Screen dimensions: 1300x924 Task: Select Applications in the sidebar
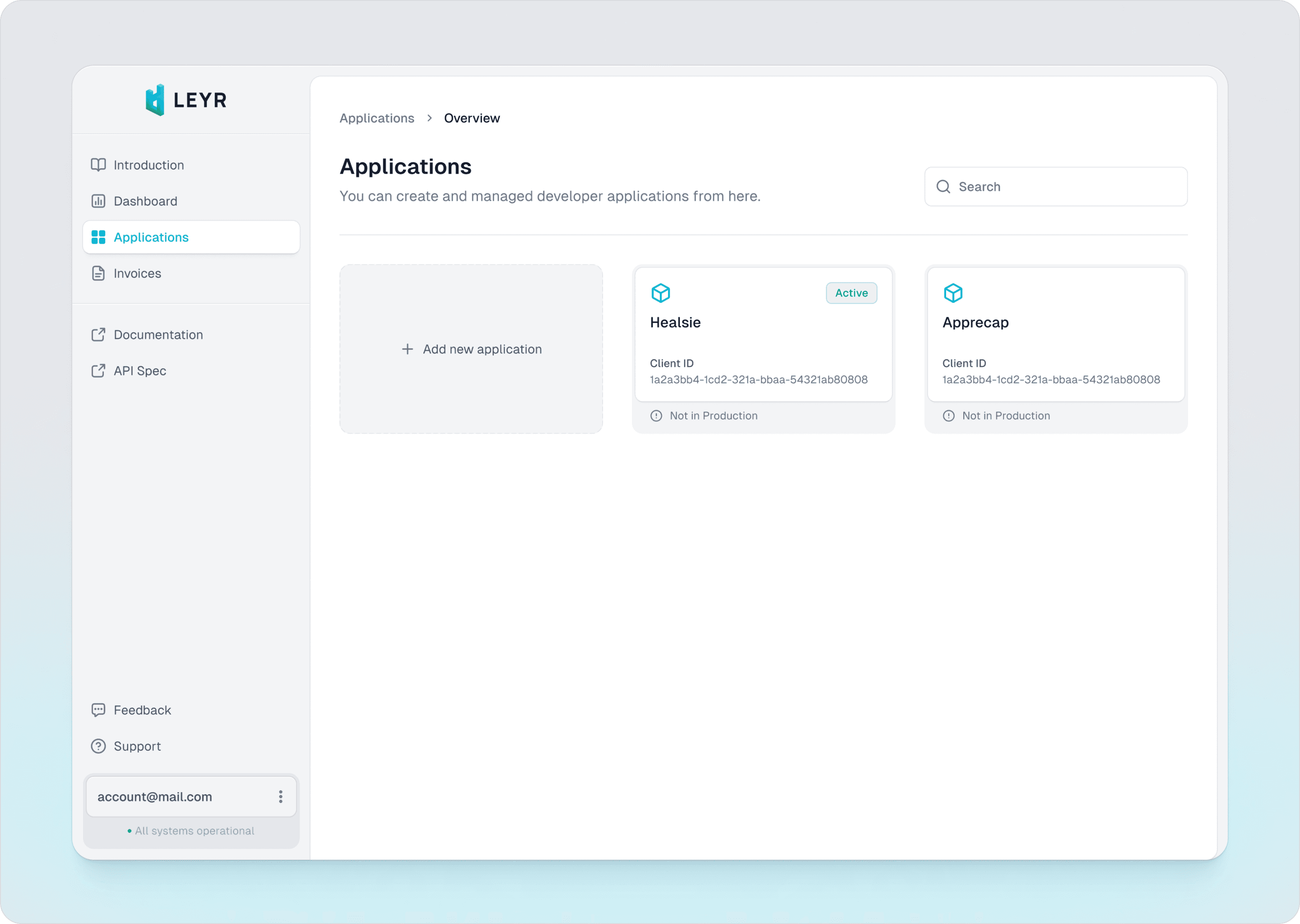click(191, 237)
